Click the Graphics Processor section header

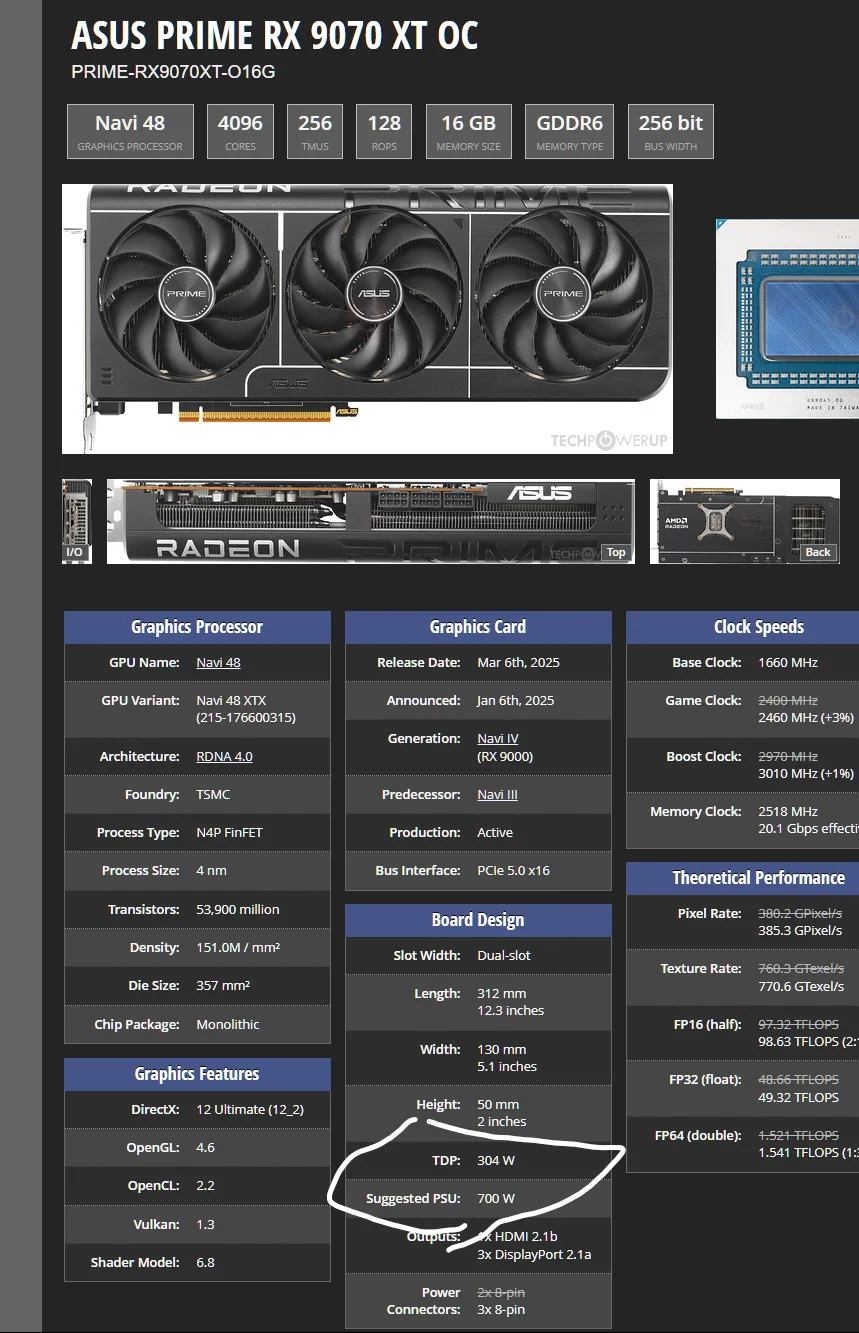coord(197,627)
